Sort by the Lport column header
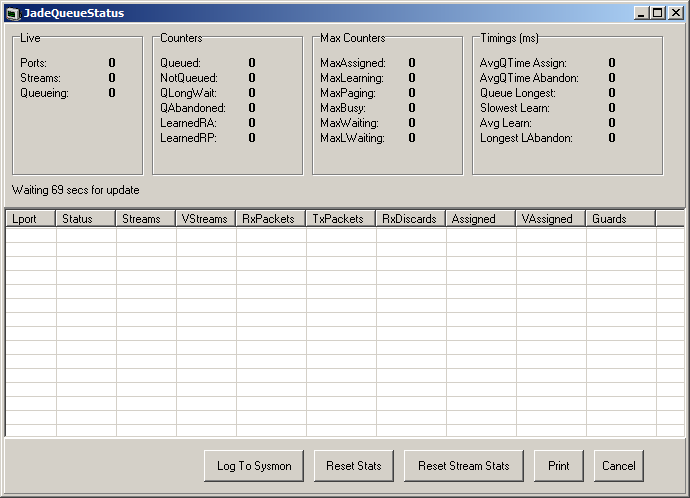This screenshot has height=498, width=690. pos(31,219)
